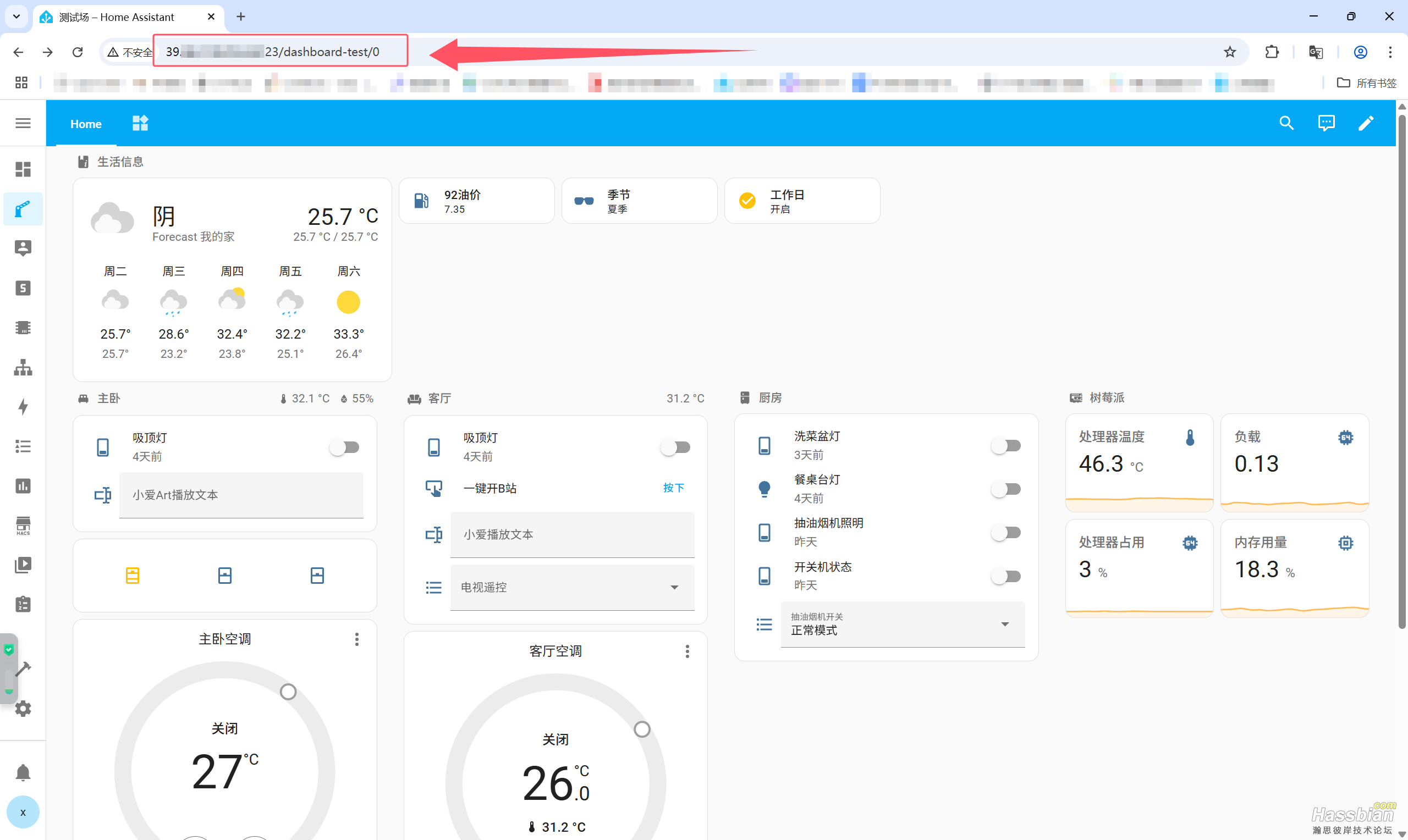Open the browser tab search chevron
Image resolution: width=1408 pixels, height=840 pixels.
click(16, 16)
